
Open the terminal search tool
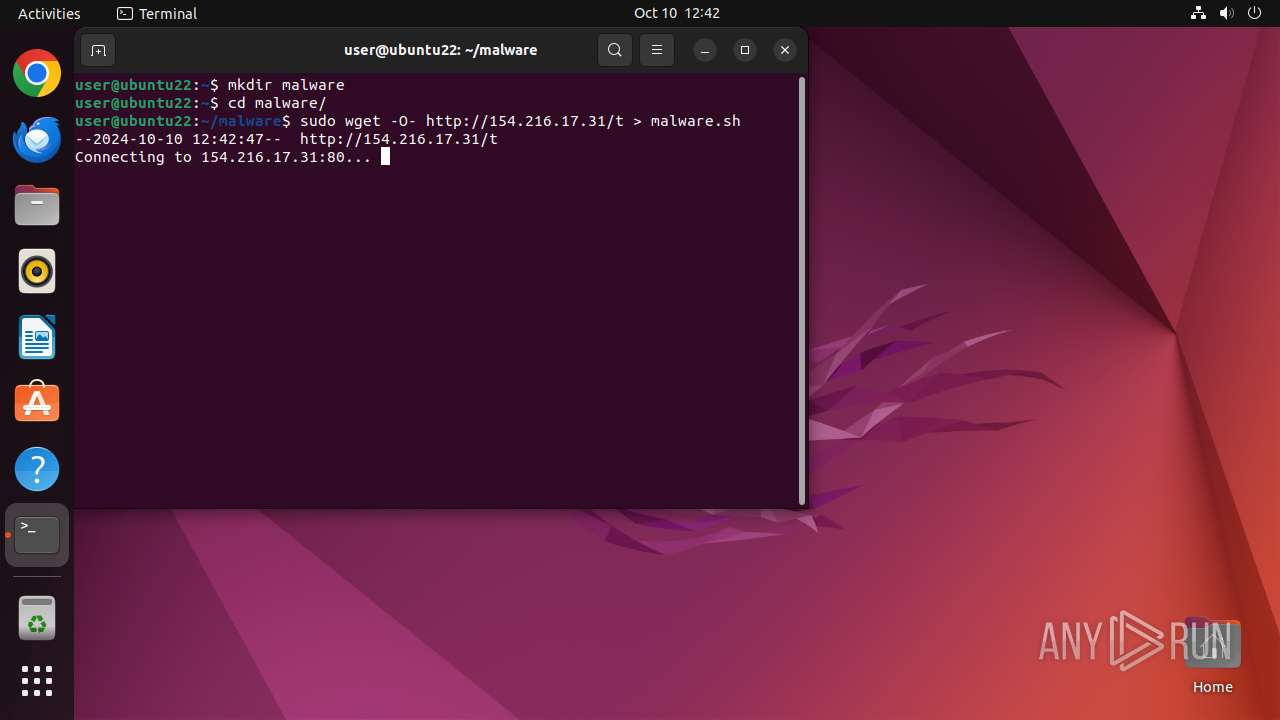(x=615, y=50)
